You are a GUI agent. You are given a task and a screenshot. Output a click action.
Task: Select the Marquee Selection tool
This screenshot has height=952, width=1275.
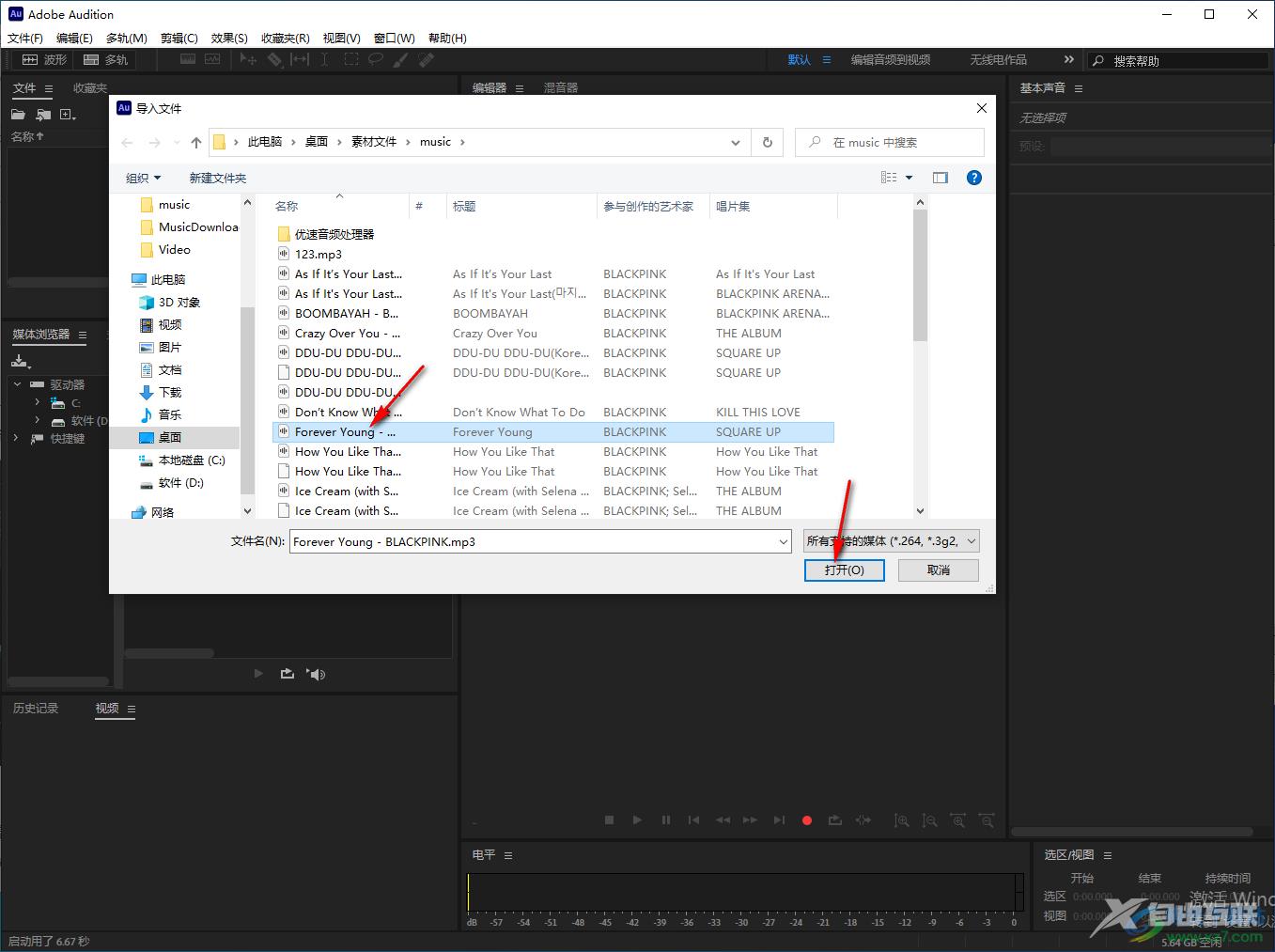pos(350,59)
